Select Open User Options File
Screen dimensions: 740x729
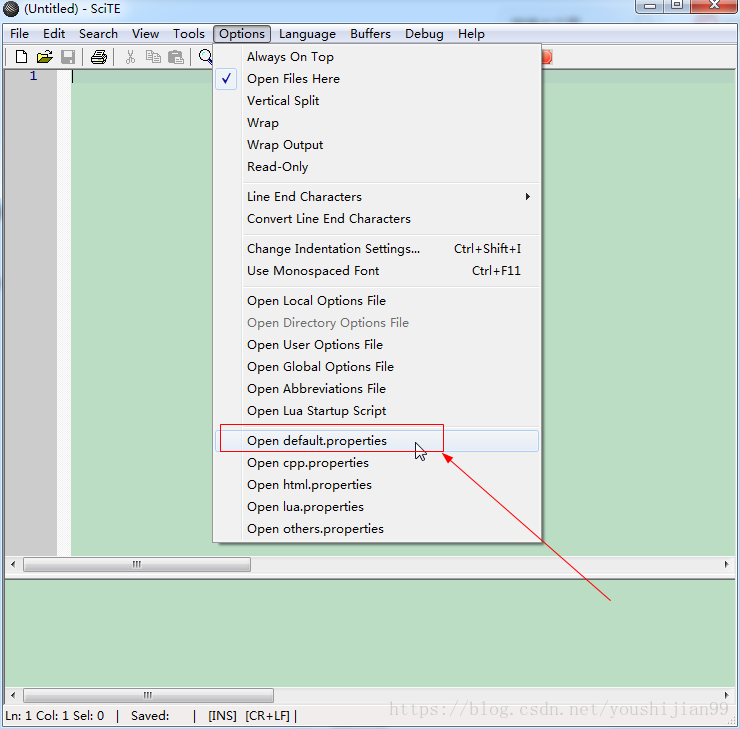[378, 345]
